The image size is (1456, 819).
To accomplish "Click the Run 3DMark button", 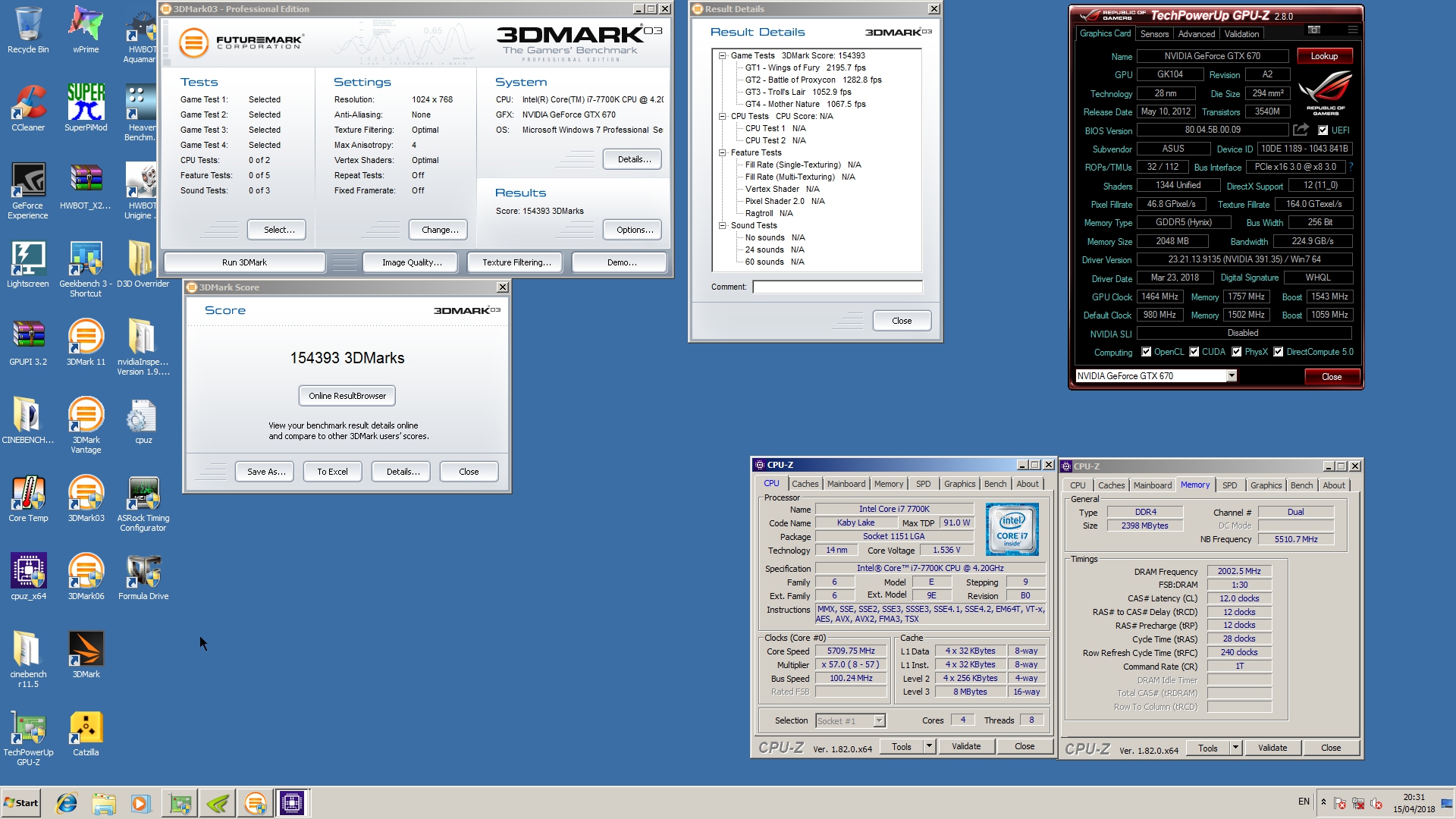I will click(244, 262).
